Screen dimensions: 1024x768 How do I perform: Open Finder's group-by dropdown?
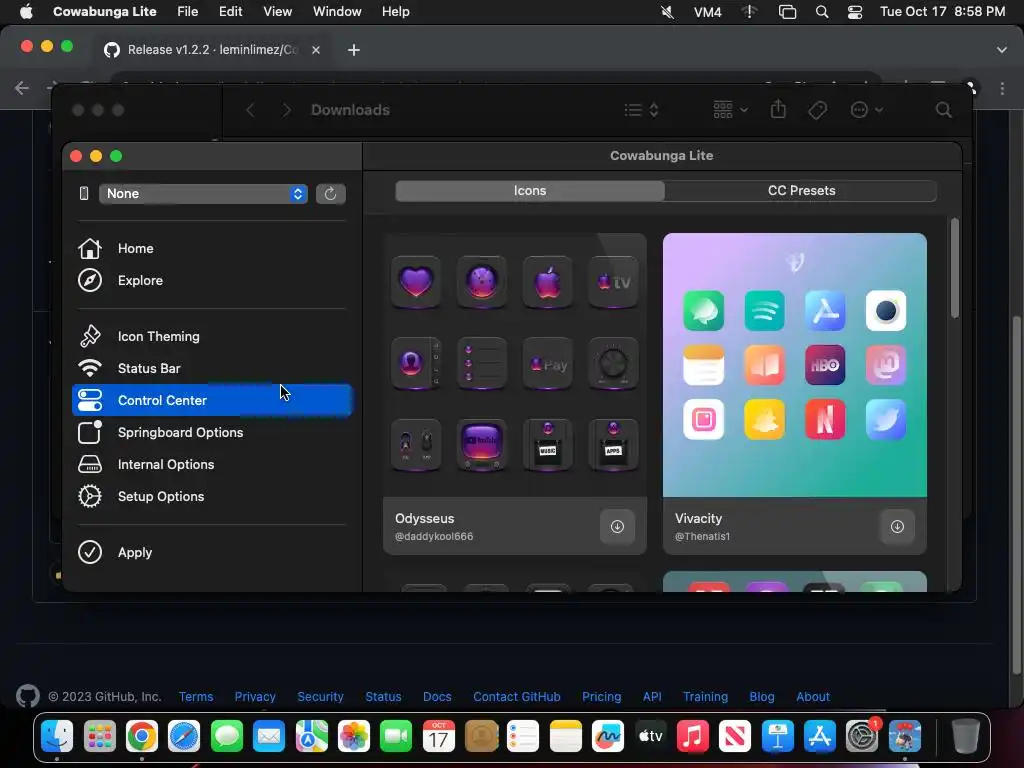tap(730, 110)
